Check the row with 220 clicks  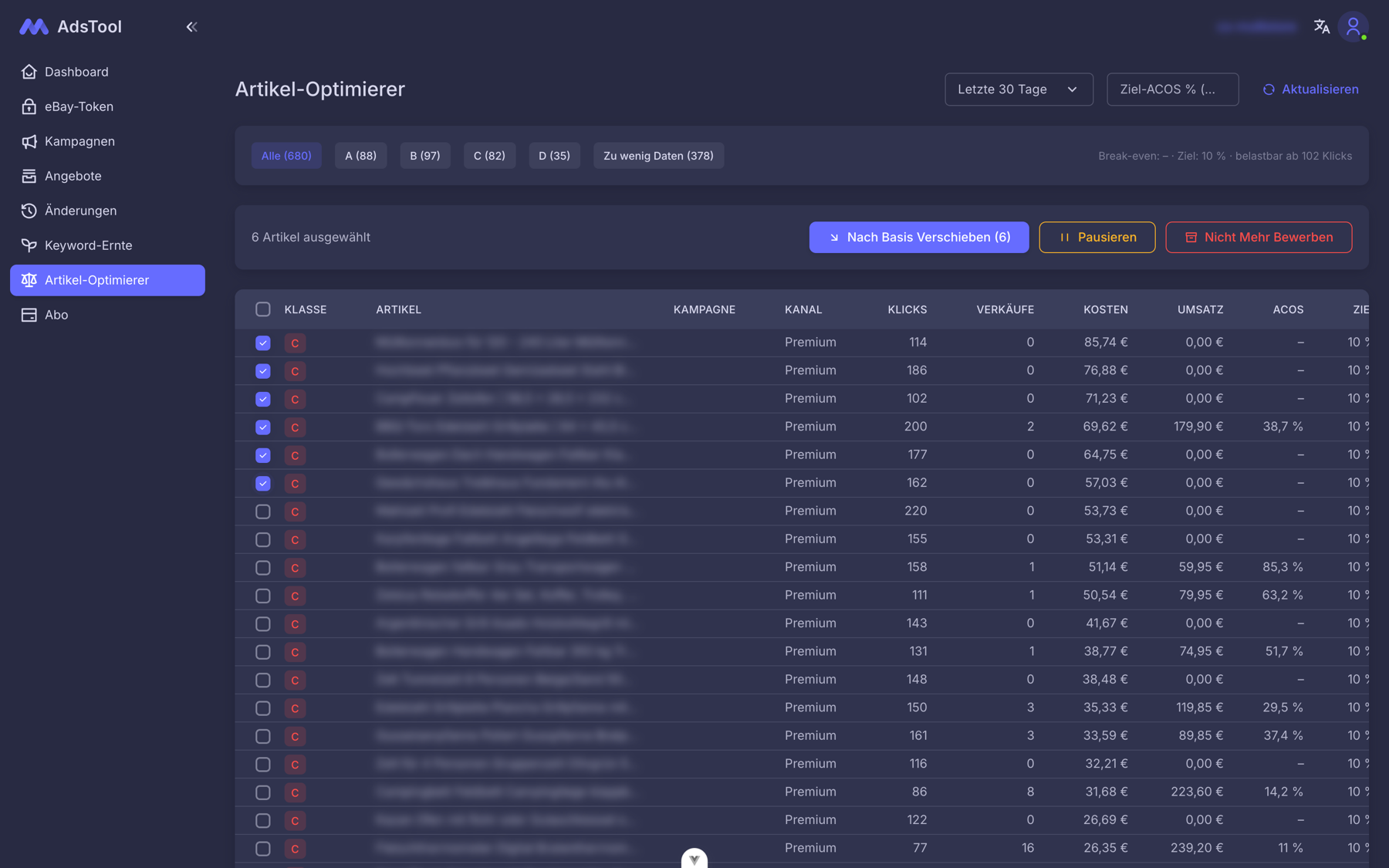click(263, 512)
